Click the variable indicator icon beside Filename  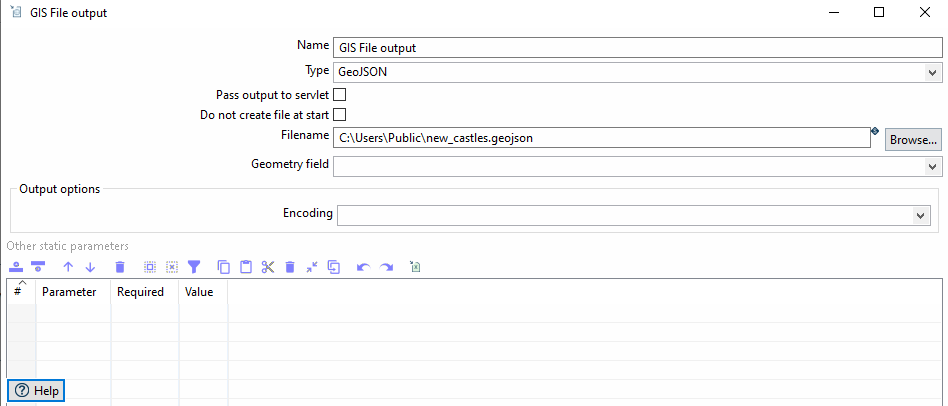(874, 130)
